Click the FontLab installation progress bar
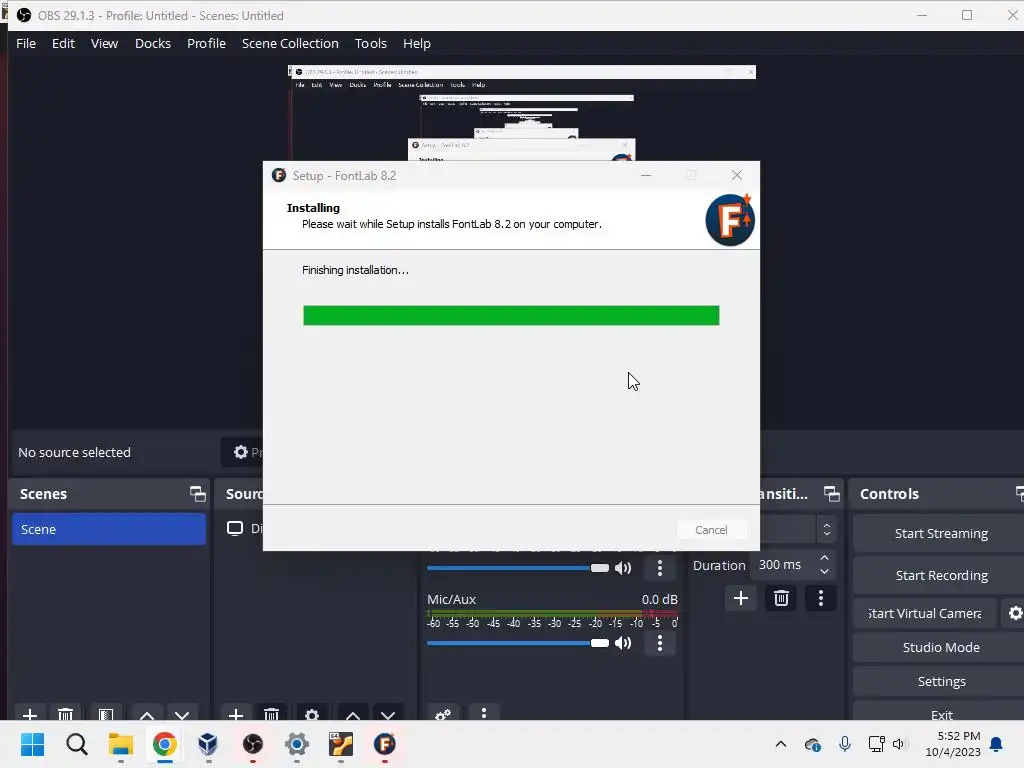Viewport: 1024px width, 768px height. tap(511, 315)
